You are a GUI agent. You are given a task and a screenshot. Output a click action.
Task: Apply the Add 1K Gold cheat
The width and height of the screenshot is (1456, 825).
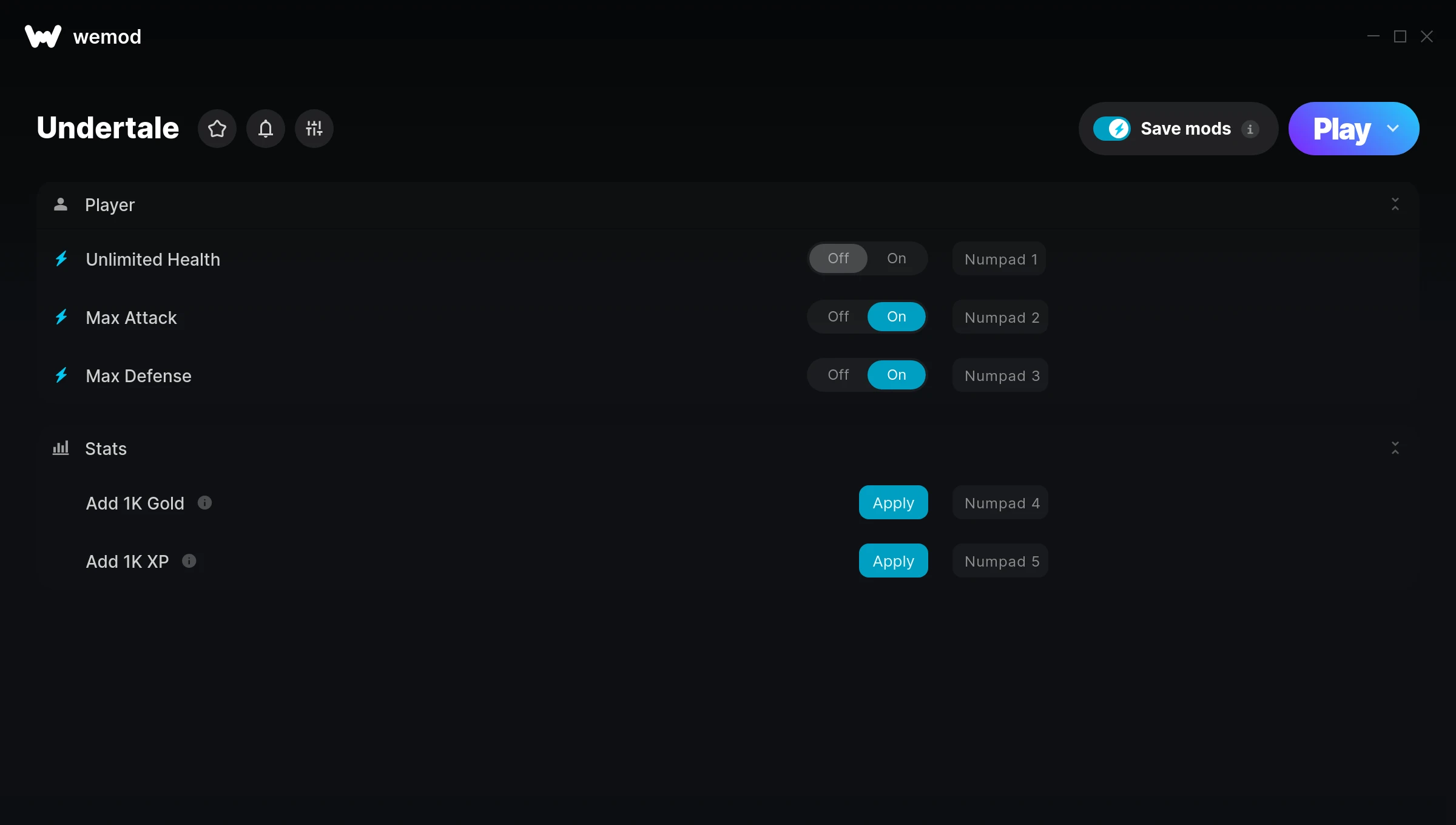coord(893,503)
